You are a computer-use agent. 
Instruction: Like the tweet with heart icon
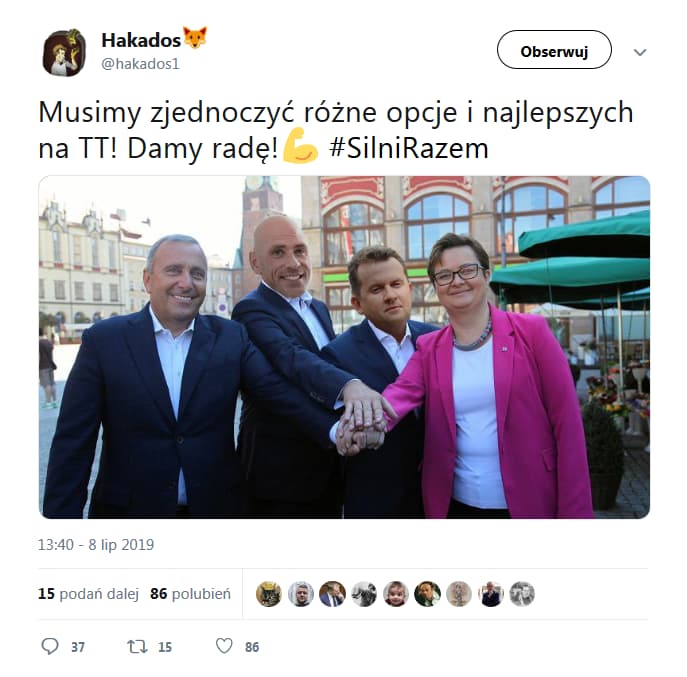click(224, 646)
